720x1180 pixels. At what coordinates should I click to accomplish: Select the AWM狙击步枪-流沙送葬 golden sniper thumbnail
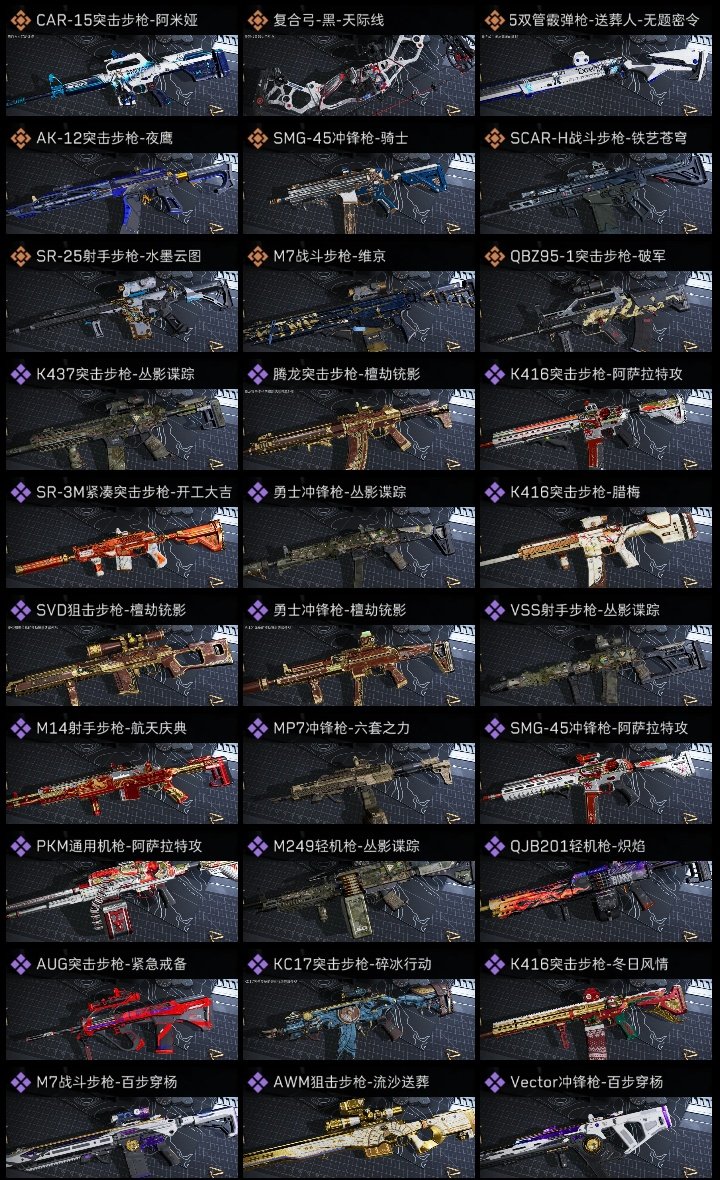tap(359, 1137)
